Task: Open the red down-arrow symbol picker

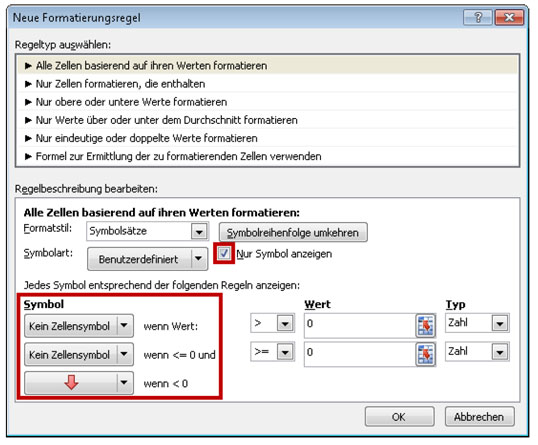Action: click(x=79, y=383)
